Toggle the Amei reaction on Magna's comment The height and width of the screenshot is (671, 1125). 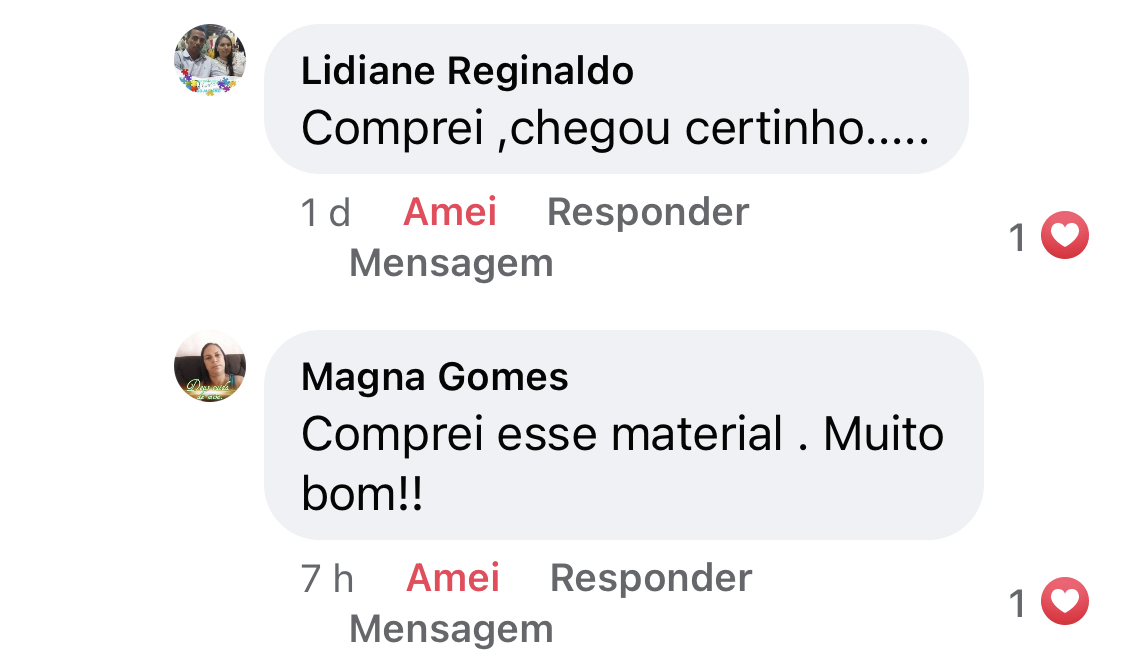tap(453, 578)
